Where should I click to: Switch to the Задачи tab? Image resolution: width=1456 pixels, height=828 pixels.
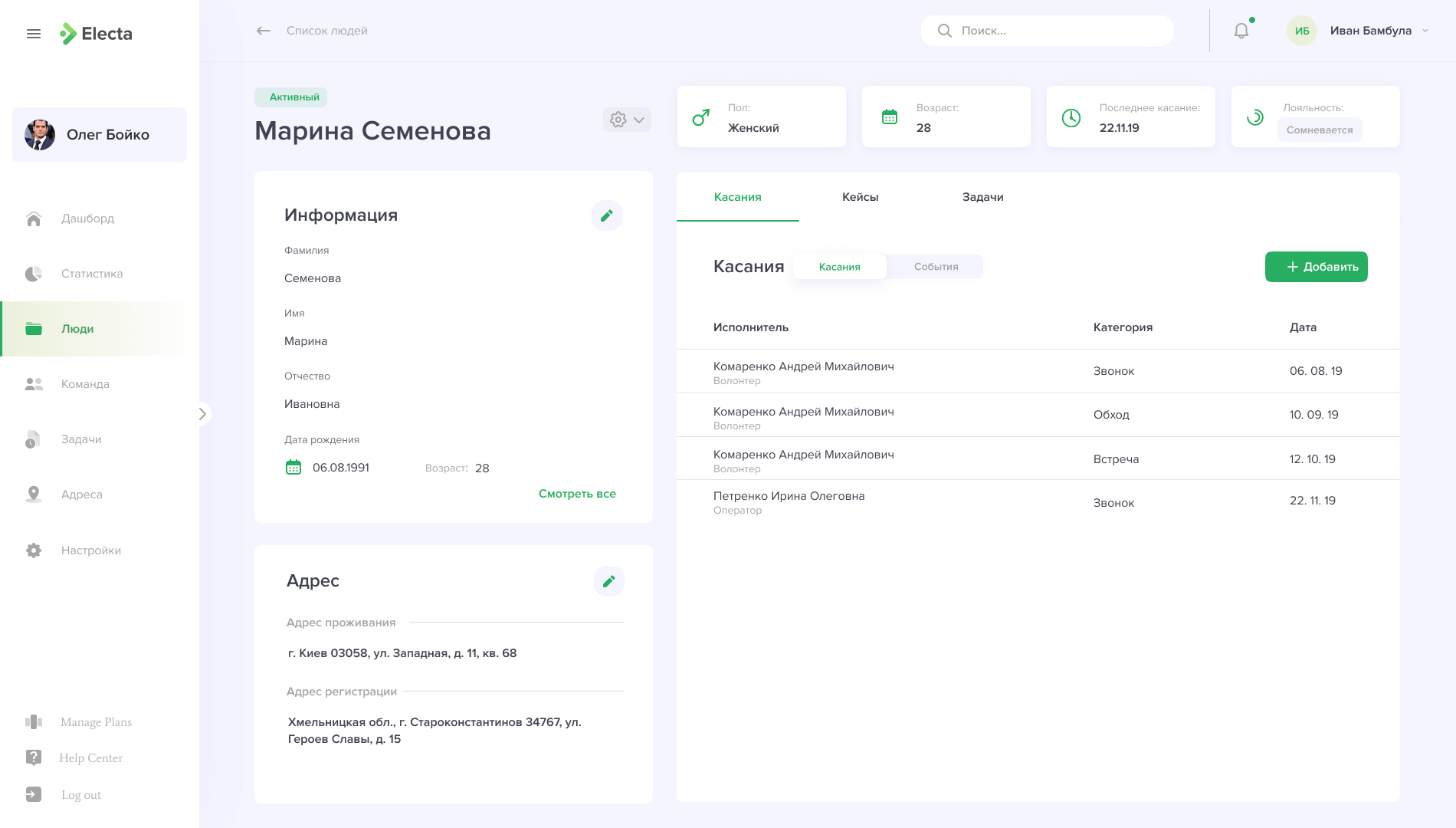coord(982,197)
